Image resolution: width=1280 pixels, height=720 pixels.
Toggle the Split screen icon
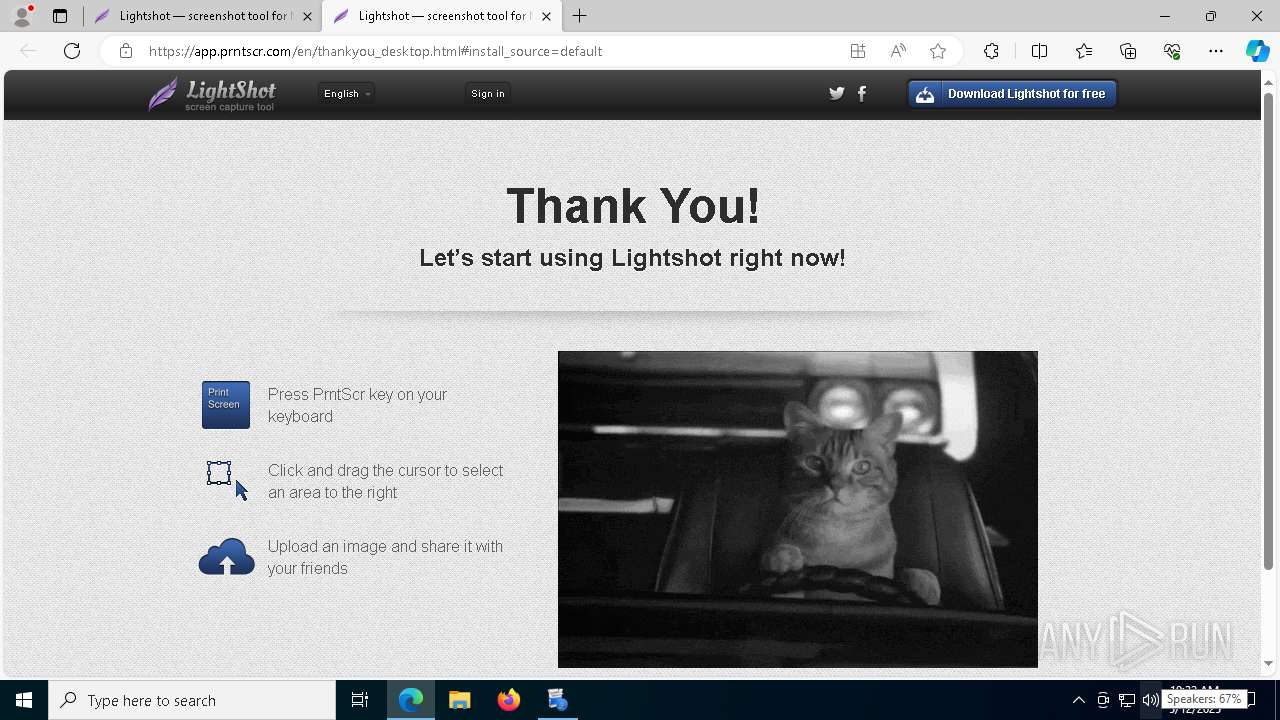point(1039,51)
